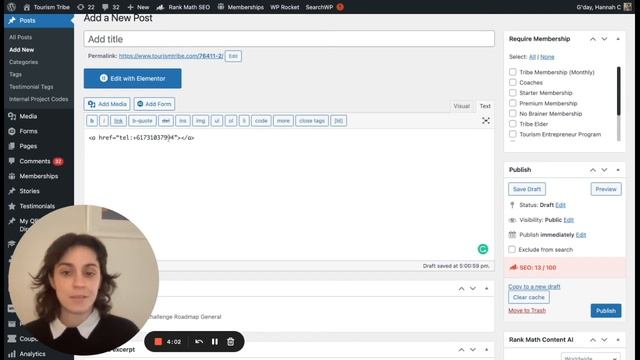Viewport: 640px width, 360px height.
Task: Open the WP Rocket menu
Action: (284, 7)
